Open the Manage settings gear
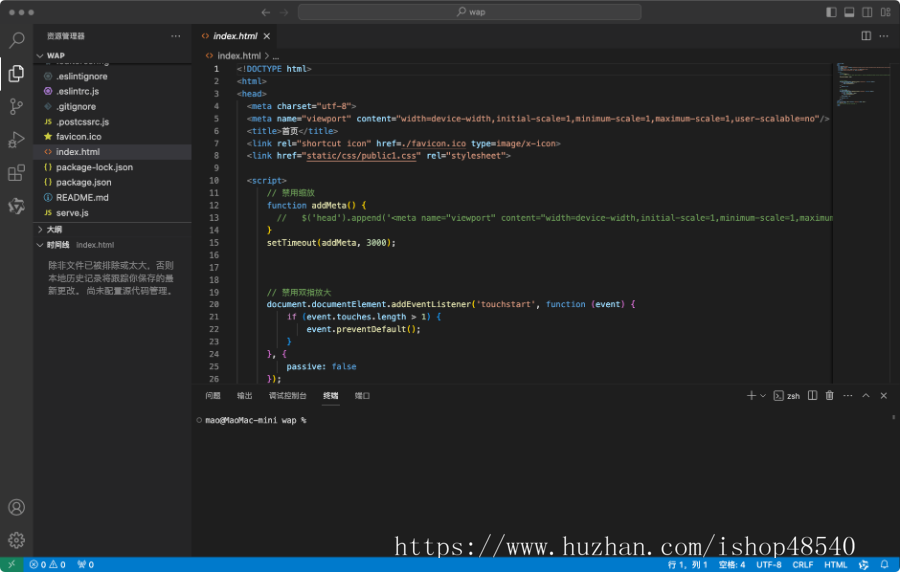Screen dimensions: 900x572 coord(16,540)
